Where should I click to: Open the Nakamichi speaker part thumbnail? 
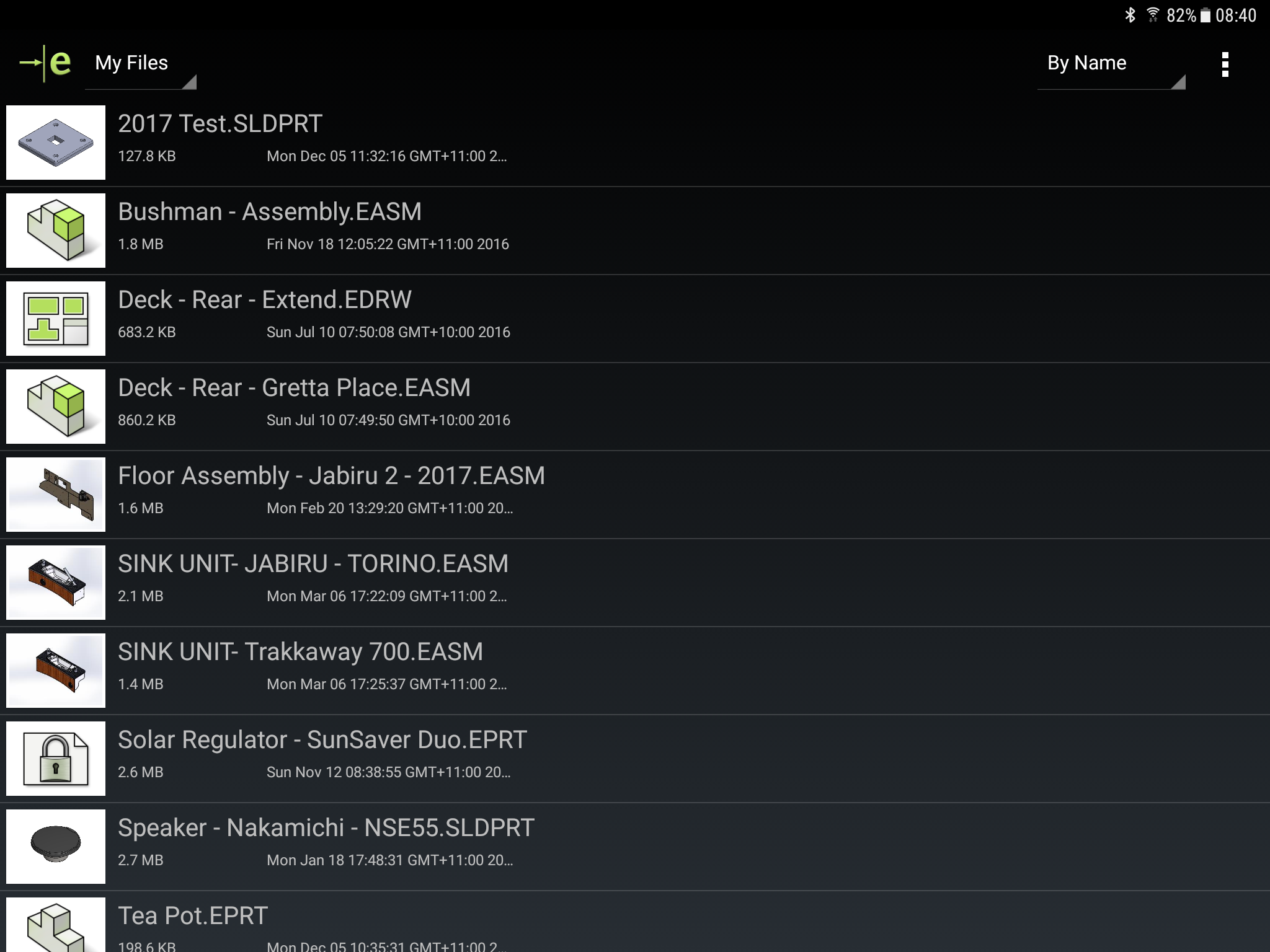[56, 847]
